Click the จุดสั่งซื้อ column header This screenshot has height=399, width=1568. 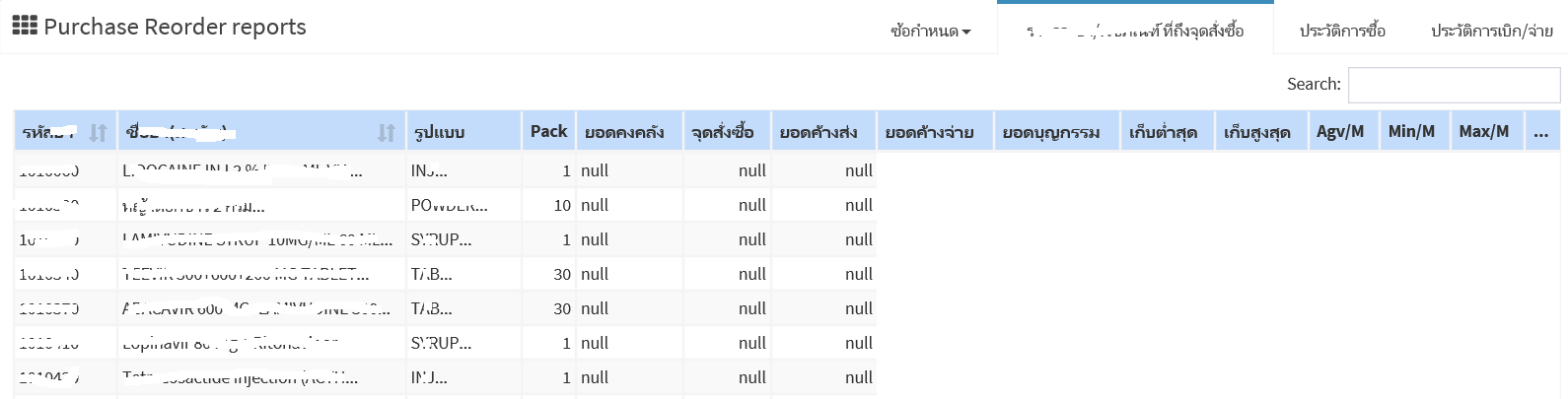[x=723, y=132]
